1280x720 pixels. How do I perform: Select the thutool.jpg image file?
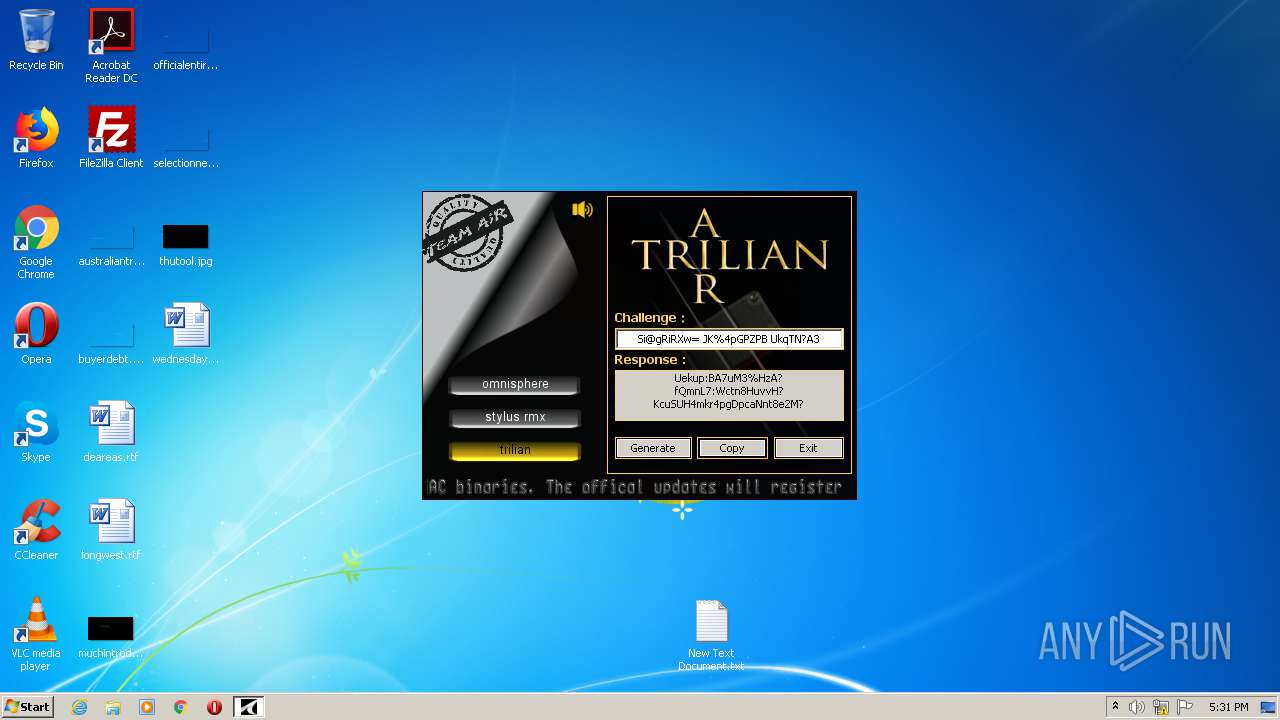(x=186, y=242)
